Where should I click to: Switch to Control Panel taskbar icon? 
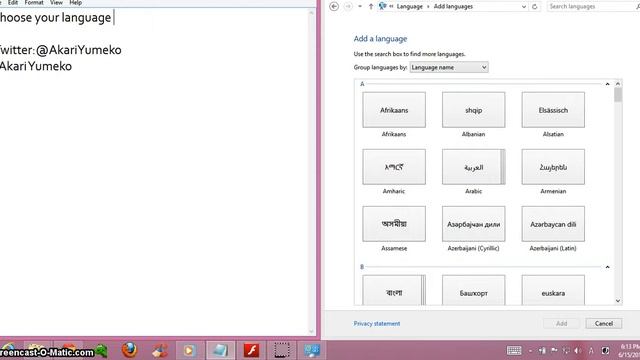point(313,350)
